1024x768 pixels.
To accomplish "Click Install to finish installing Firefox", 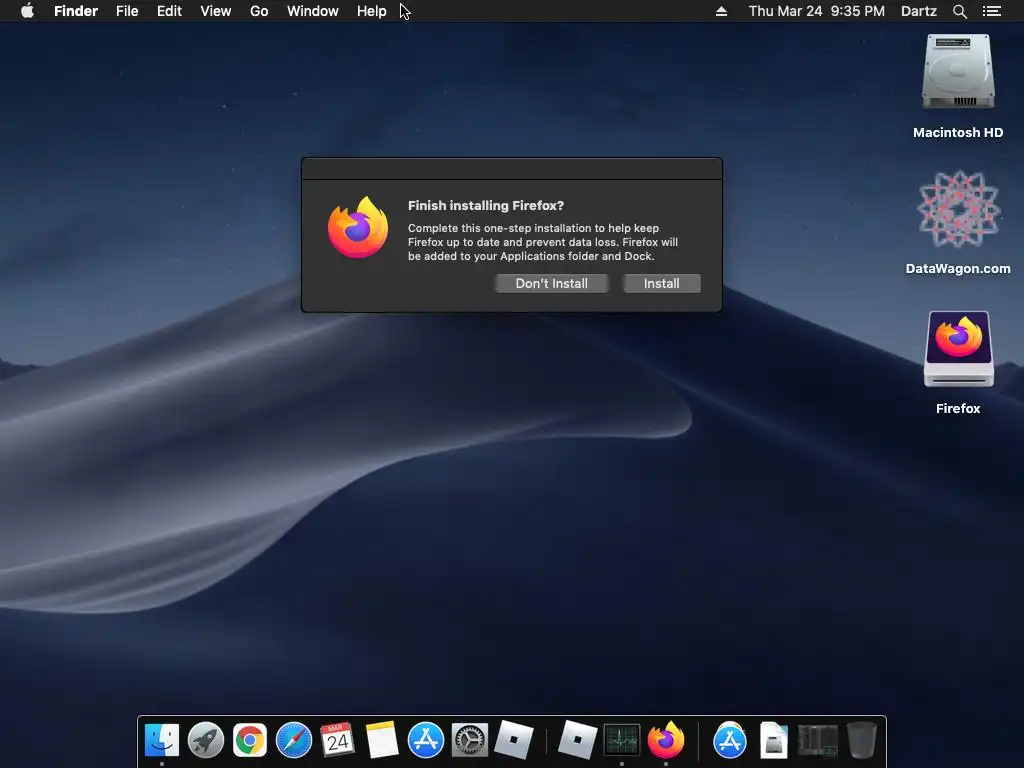I will click(662, 283).
